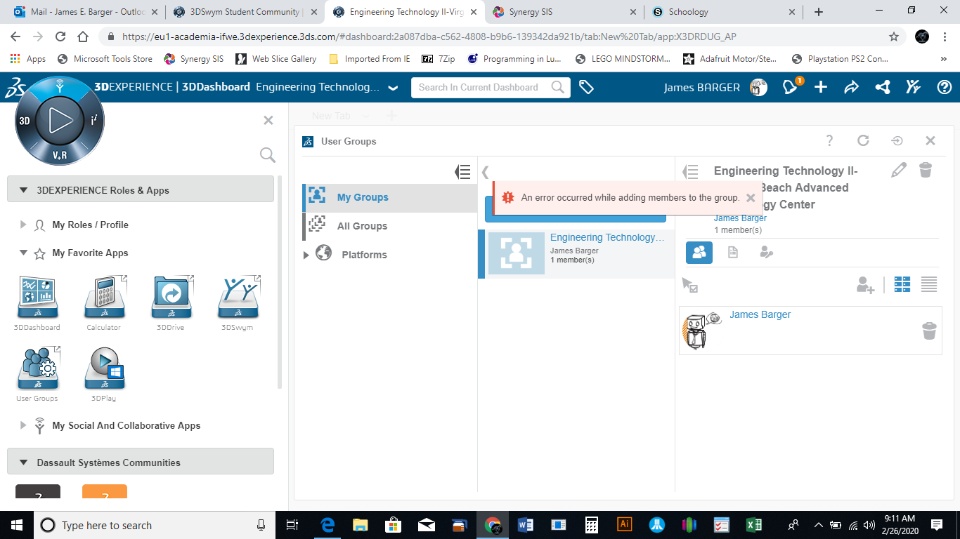Viewport: 960px width, 539px height.
Task: Open the group owners tab icon
Action: point(766,252)
